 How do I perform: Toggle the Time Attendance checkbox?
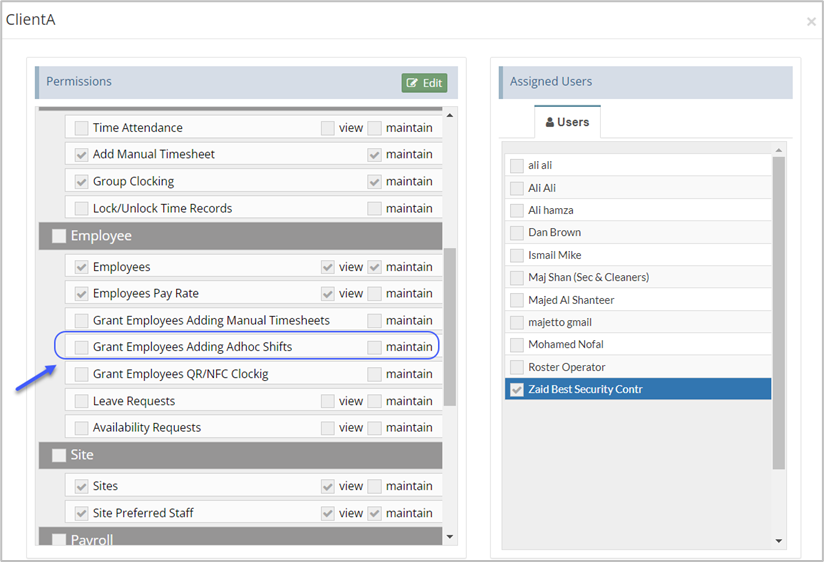point(81,128)
